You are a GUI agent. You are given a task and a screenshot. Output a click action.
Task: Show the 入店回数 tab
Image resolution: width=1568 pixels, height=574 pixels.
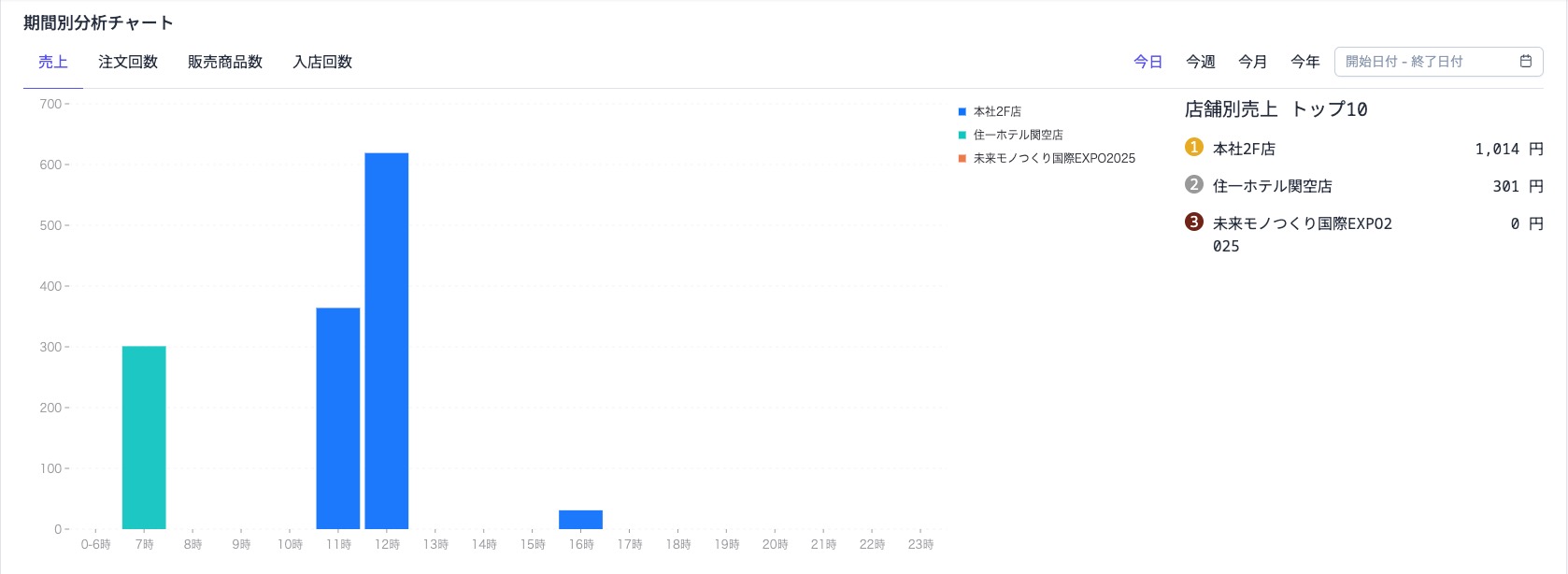322,63
